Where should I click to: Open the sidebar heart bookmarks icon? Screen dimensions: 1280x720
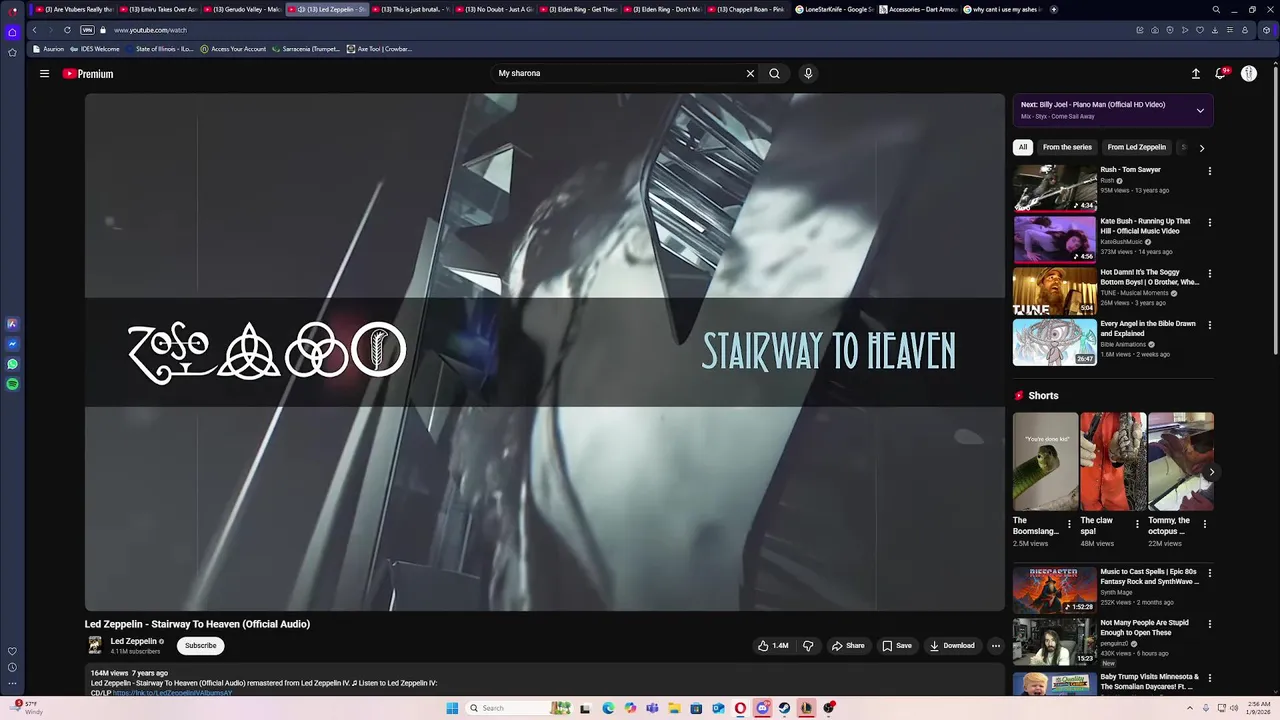pyautogui.click(x=12, y=651)
